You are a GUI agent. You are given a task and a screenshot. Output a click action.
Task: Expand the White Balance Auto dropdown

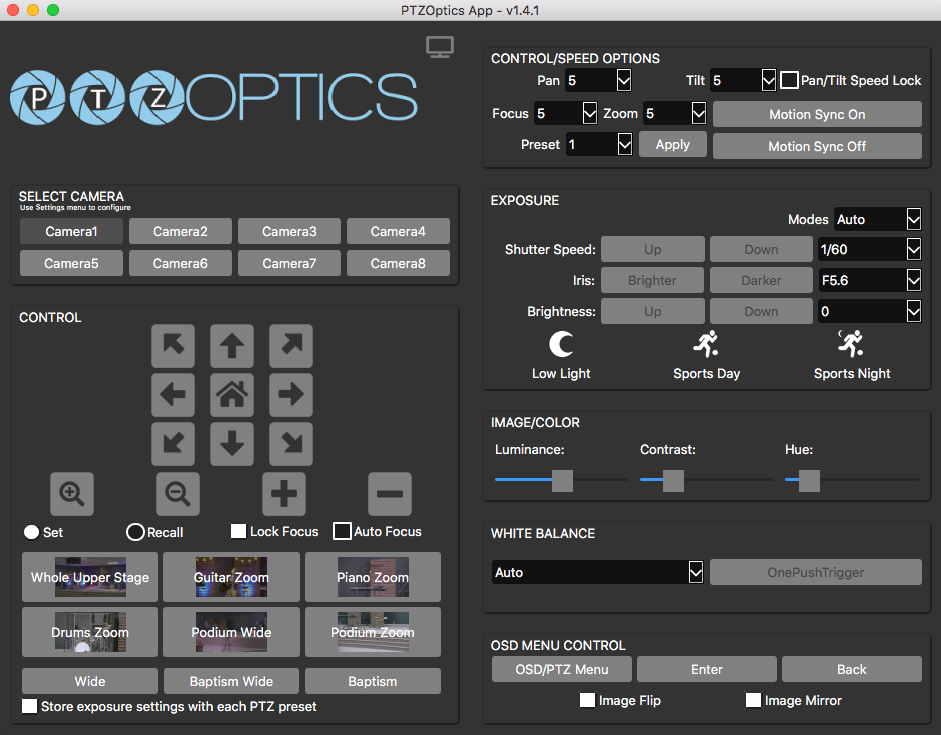(598, 572)
